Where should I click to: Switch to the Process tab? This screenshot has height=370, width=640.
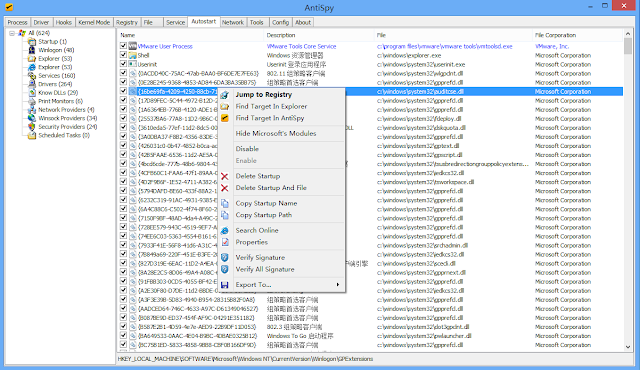click(17, 22)
